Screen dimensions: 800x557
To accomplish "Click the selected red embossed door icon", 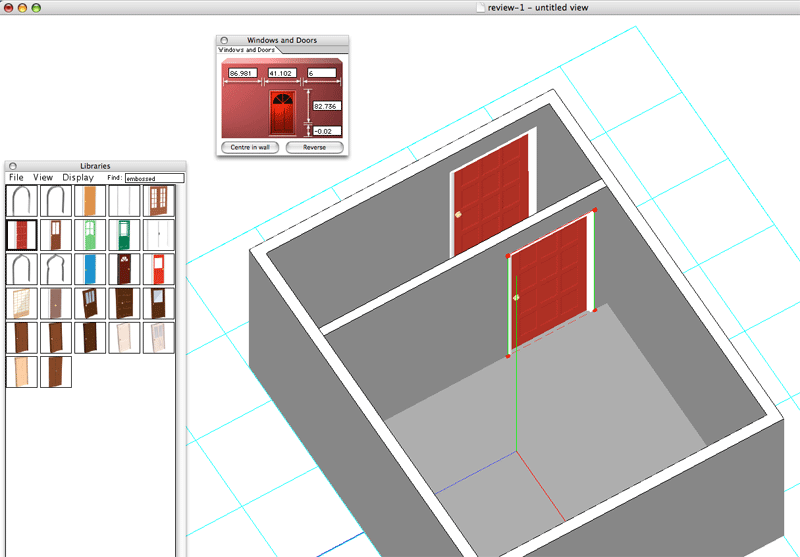I will point(22,235).
